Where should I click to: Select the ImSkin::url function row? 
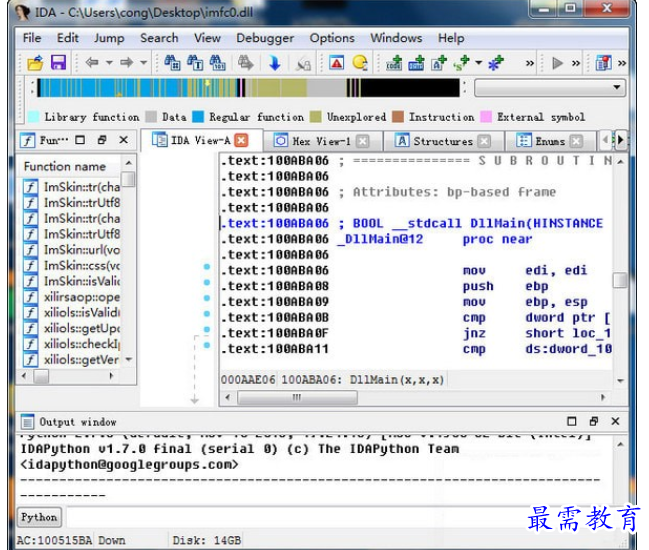pyautogui.click(x=72, y=250)
